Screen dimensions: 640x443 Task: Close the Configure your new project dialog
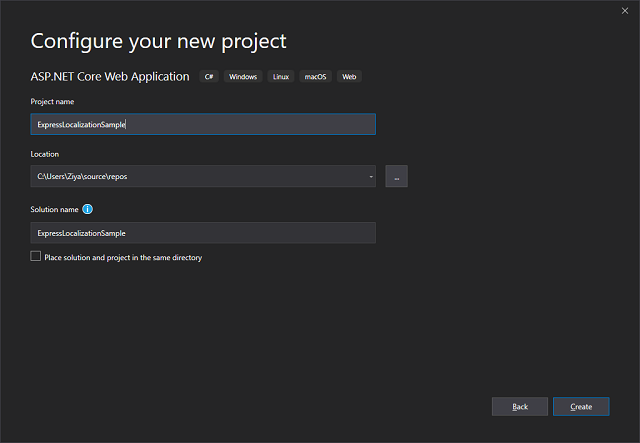pyautogui.click(x=625, y=10)
